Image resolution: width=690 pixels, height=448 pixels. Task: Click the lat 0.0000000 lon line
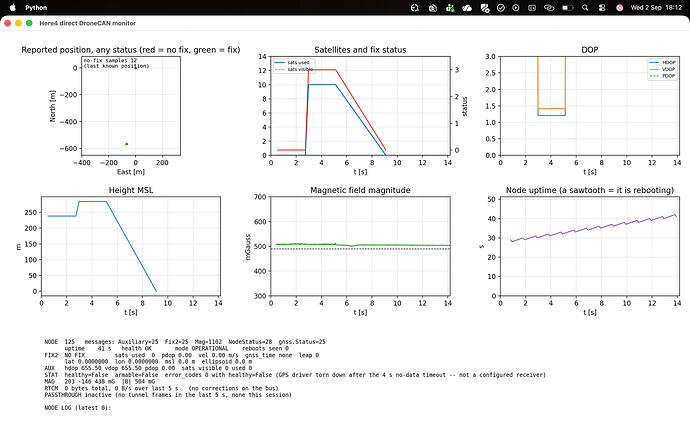coord(158,361)
